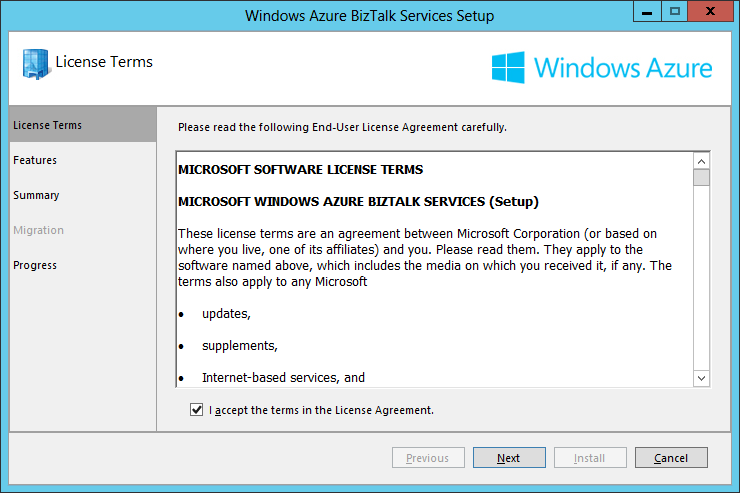Open the Features step in sidebar
This screenshot has width=740, height=493.
coord(35,160)
